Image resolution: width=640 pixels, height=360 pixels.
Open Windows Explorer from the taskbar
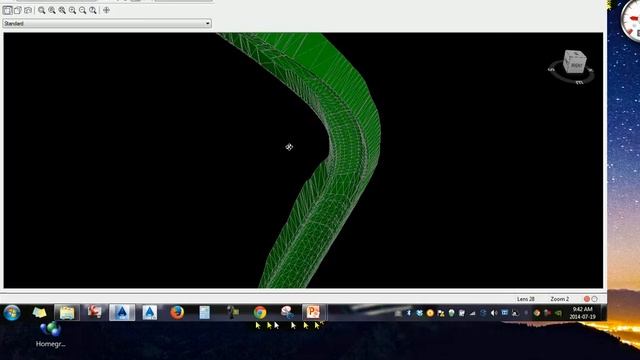(67, 313)
